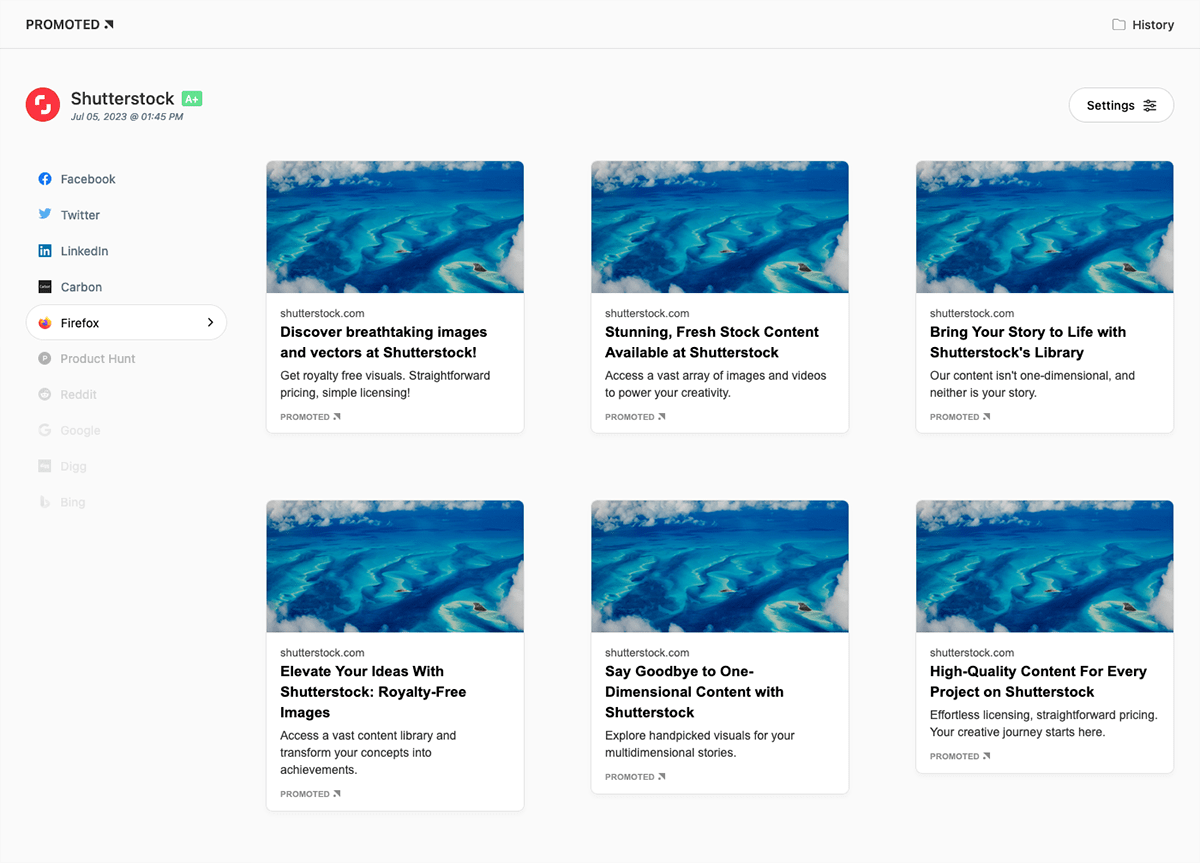Screen dimensions: 1200x863
Task: Select the Google platform label
Action: [x=80, y=430]
